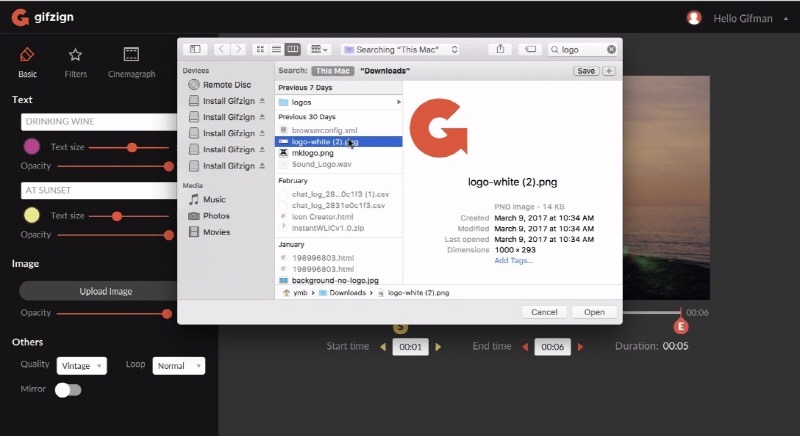Select the logos folder

click(339, 102)
